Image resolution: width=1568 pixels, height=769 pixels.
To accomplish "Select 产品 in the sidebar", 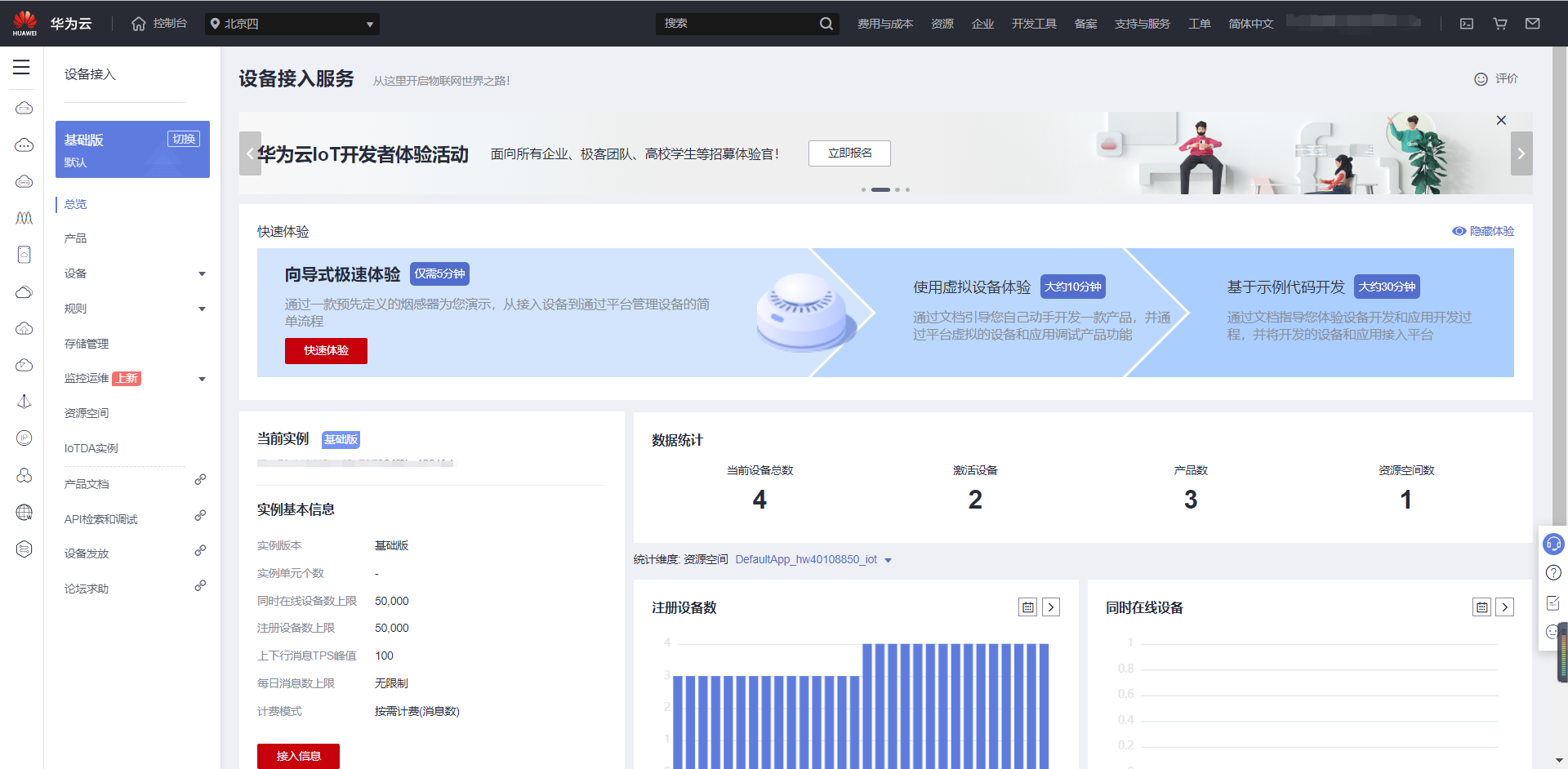I will [x=75, y=238].
